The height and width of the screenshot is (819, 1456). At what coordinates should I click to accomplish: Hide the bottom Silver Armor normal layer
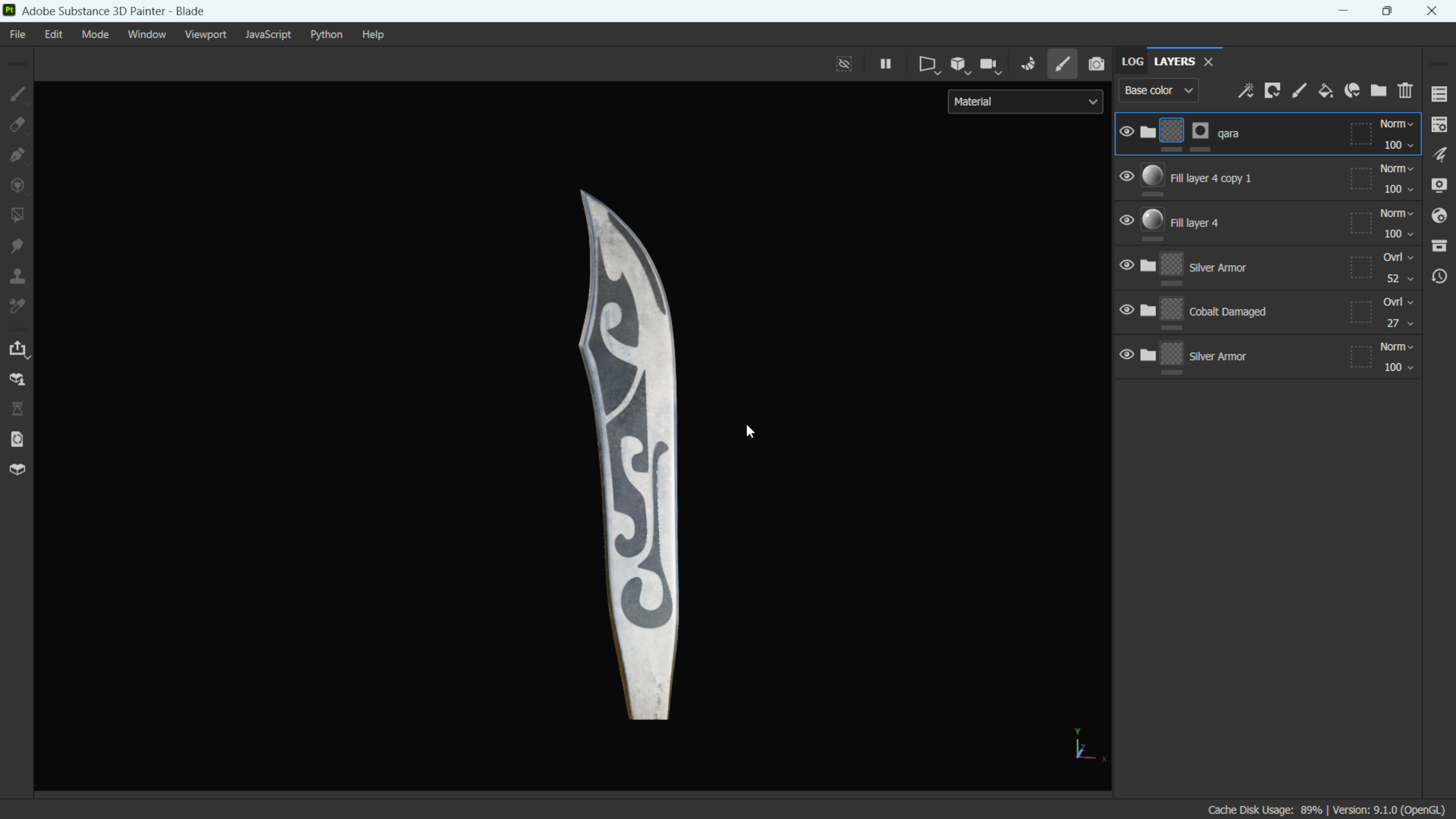[1127, 354]
